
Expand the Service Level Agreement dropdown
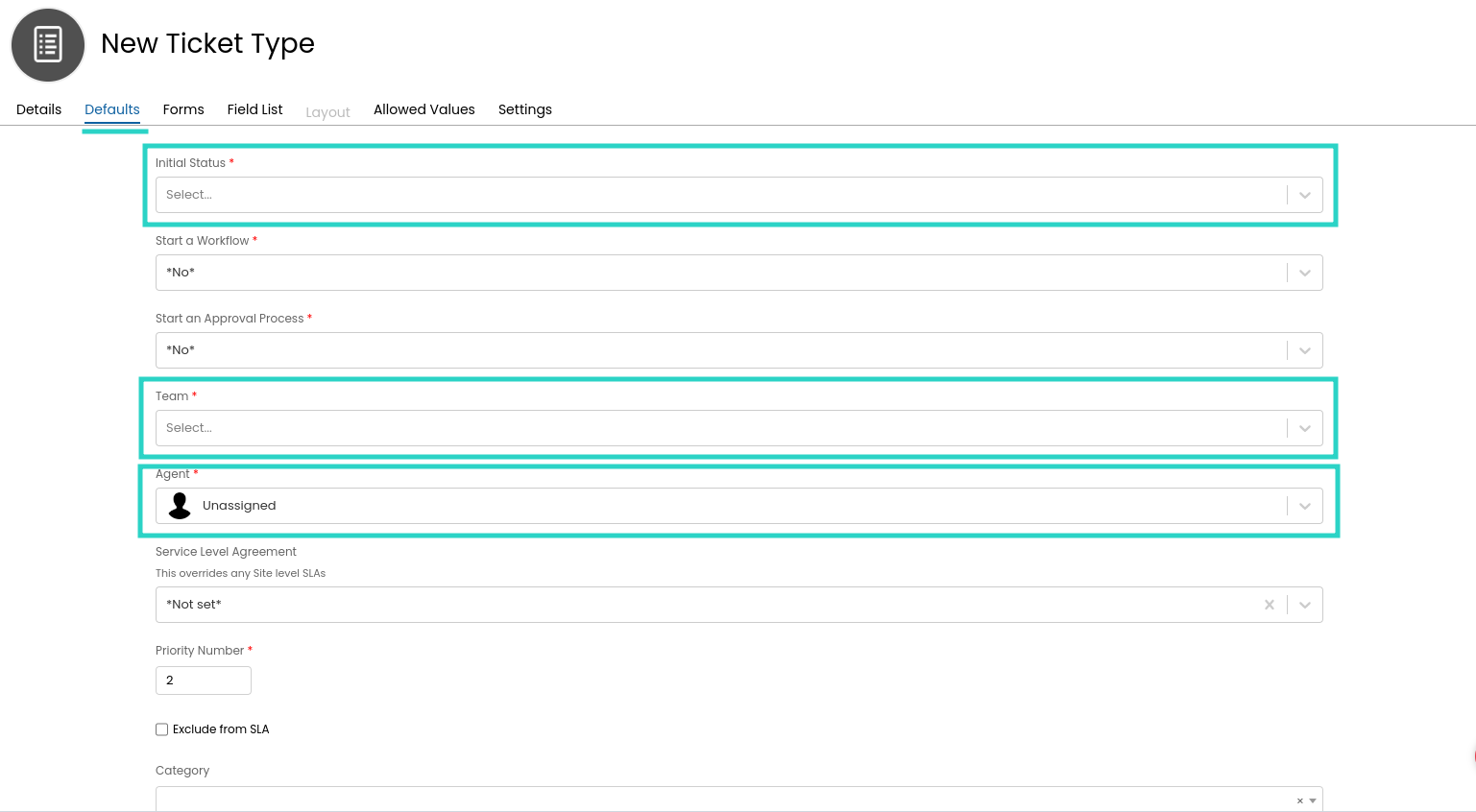point(1305,605)
